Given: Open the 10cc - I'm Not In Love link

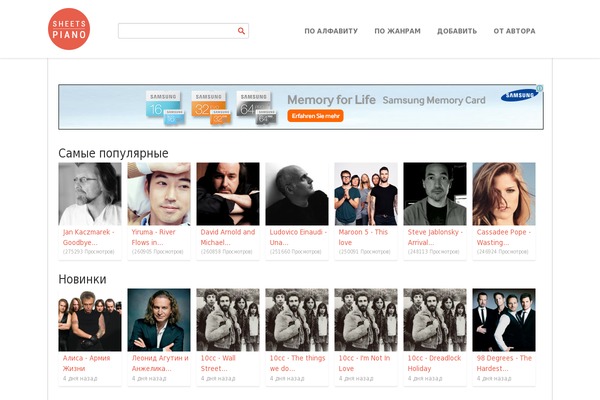Looking at the screenshot, I should pos(364,363).
